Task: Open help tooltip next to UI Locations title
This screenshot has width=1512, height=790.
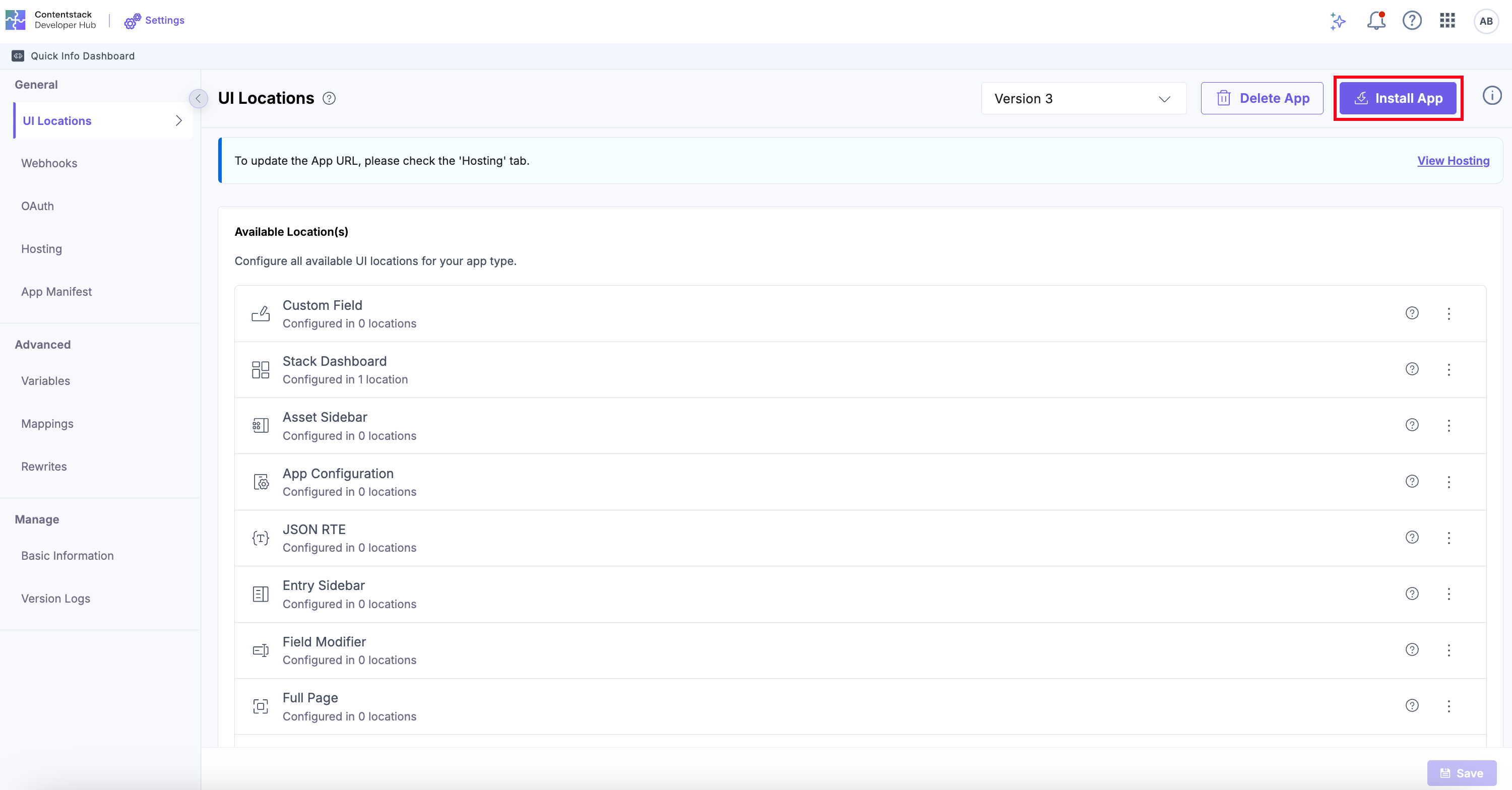Action: click(x=329, y=99)
